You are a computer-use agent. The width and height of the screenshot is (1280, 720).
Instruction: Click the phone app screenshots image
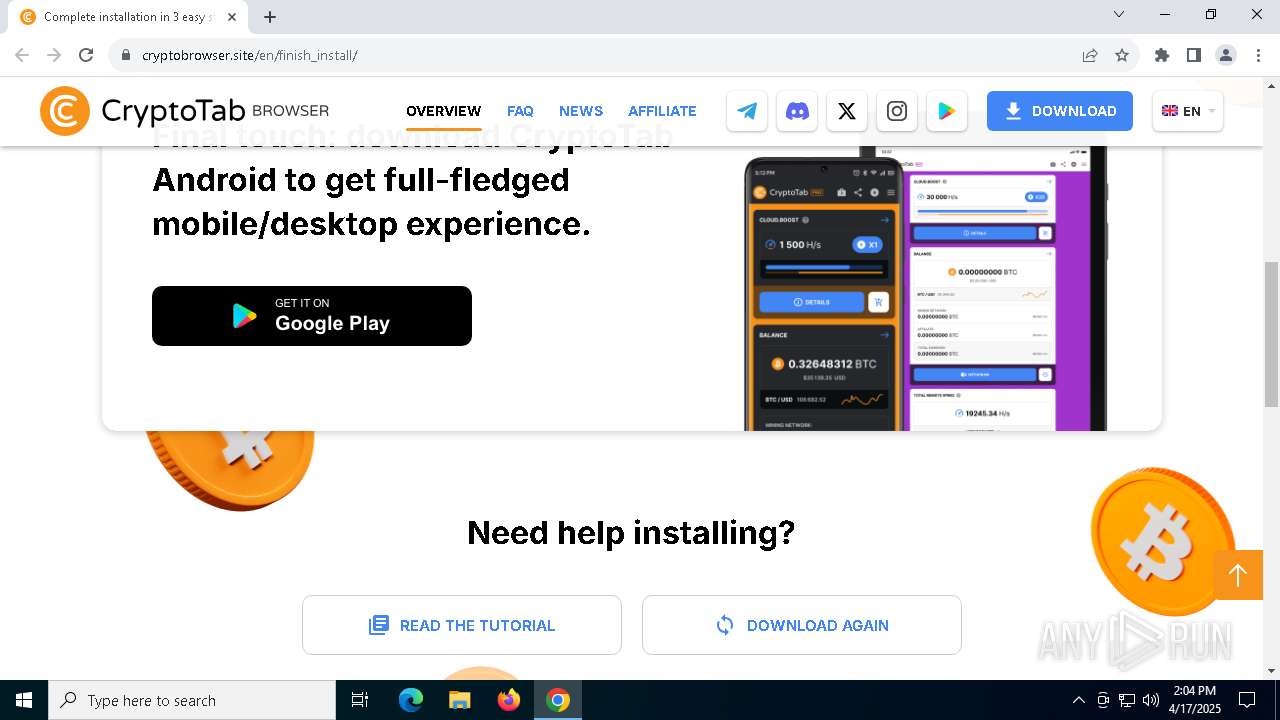(x=926, y=289)
